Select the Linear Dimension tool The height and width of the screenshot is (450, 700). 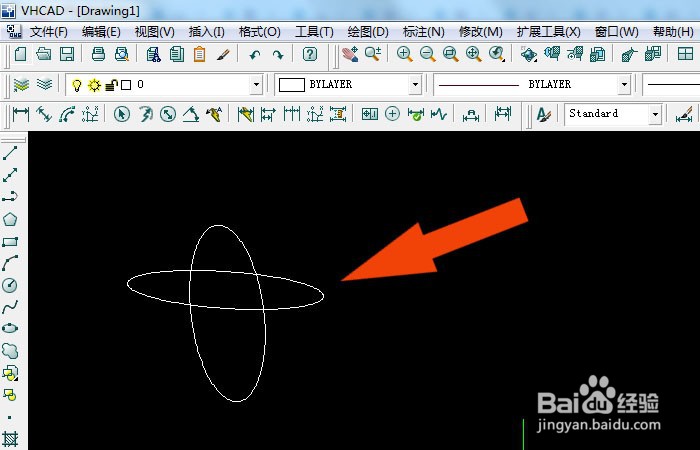coord(21,114)
